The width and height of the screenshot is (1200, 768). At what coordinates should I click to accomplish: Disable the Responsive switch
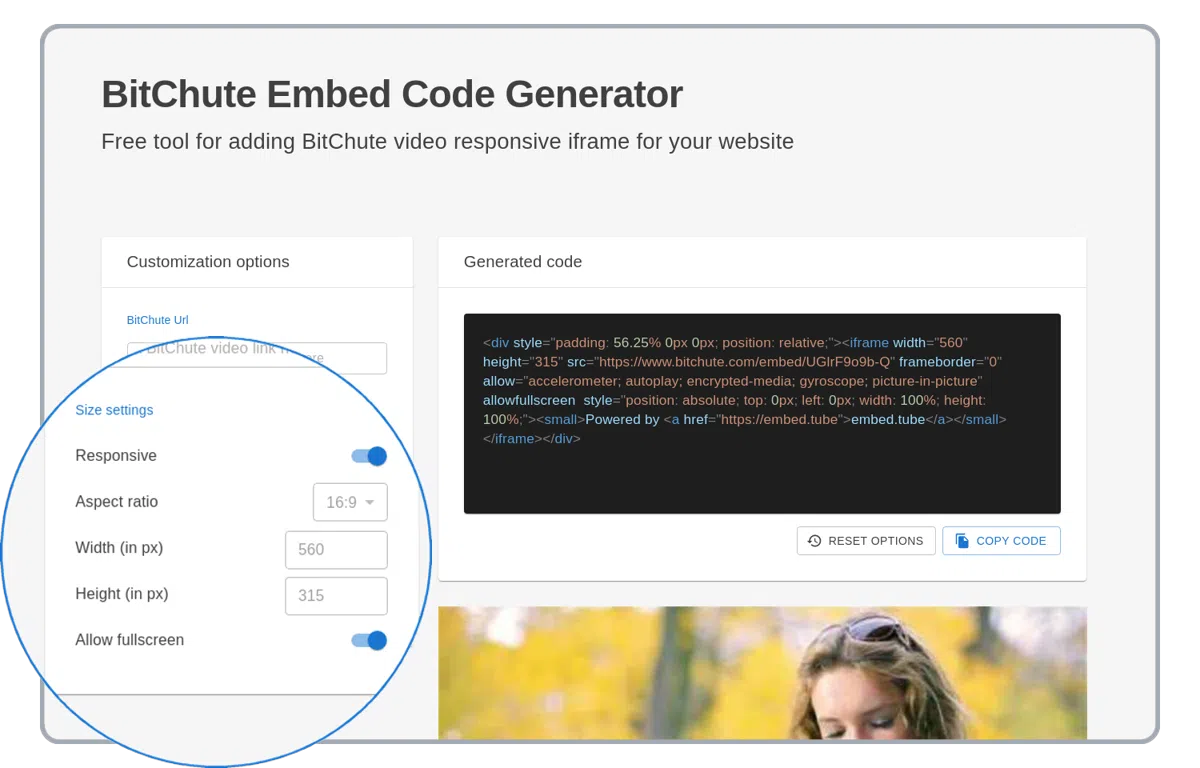click(369, 456)
